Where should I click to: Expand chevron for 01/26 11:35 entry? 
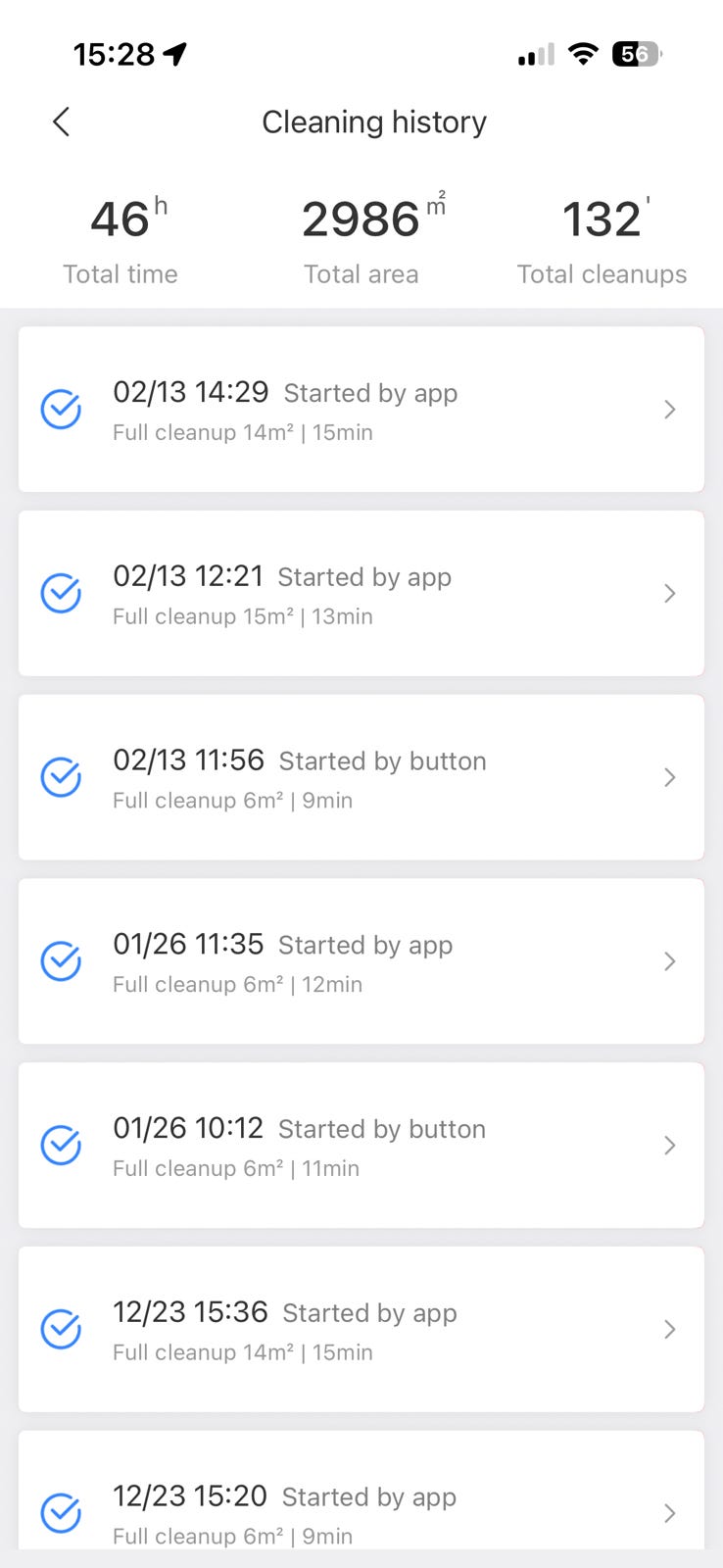point(670,961)
